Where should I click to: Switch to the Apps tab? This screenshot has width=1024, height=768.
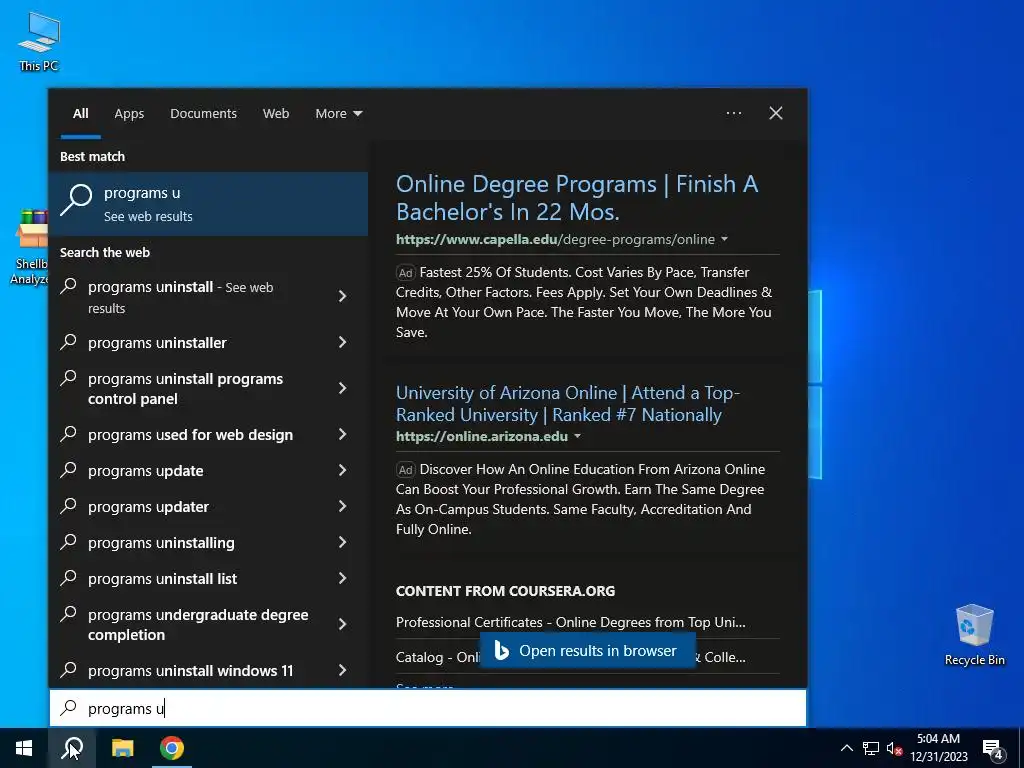coord(129,114)
